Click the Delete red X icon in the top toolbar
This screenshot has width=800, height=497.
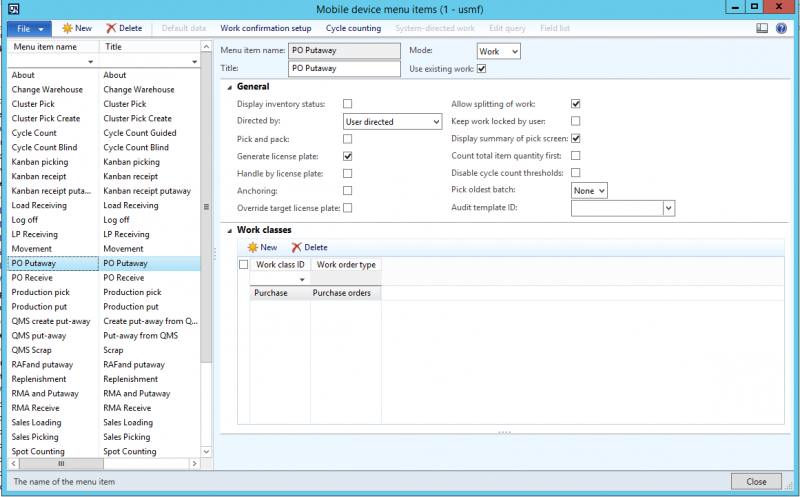point(111,28)
